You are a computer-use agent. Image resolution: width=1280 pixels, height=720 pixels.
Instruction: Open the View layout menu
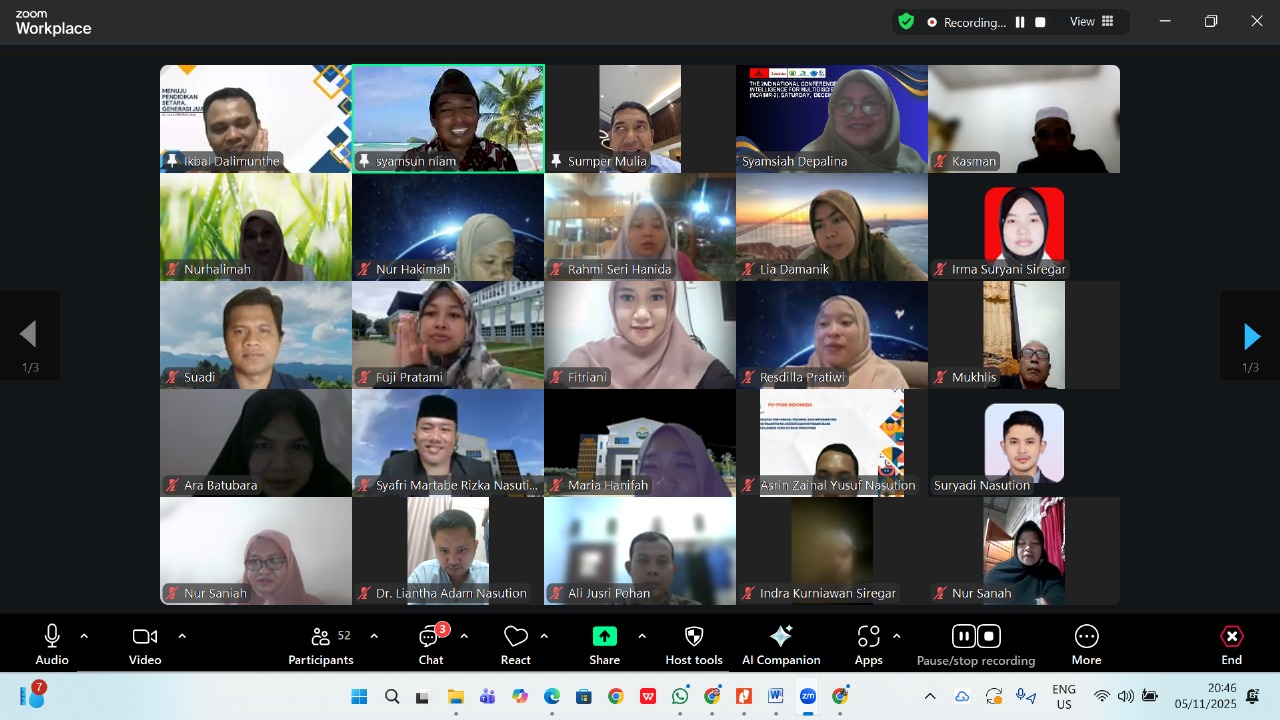1092,22
